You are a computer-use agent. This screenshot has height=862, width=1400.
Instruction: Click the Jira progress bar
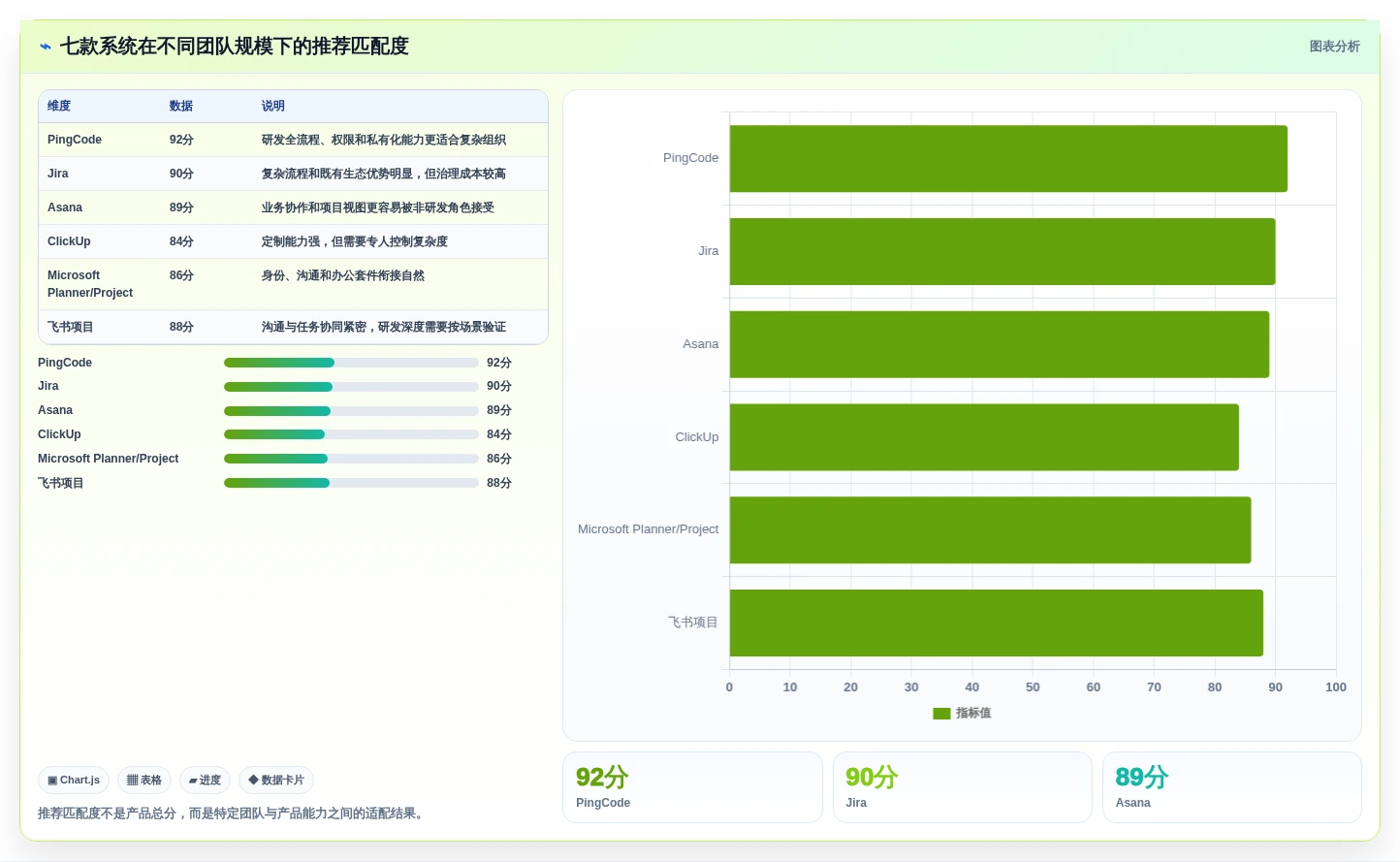351,386
